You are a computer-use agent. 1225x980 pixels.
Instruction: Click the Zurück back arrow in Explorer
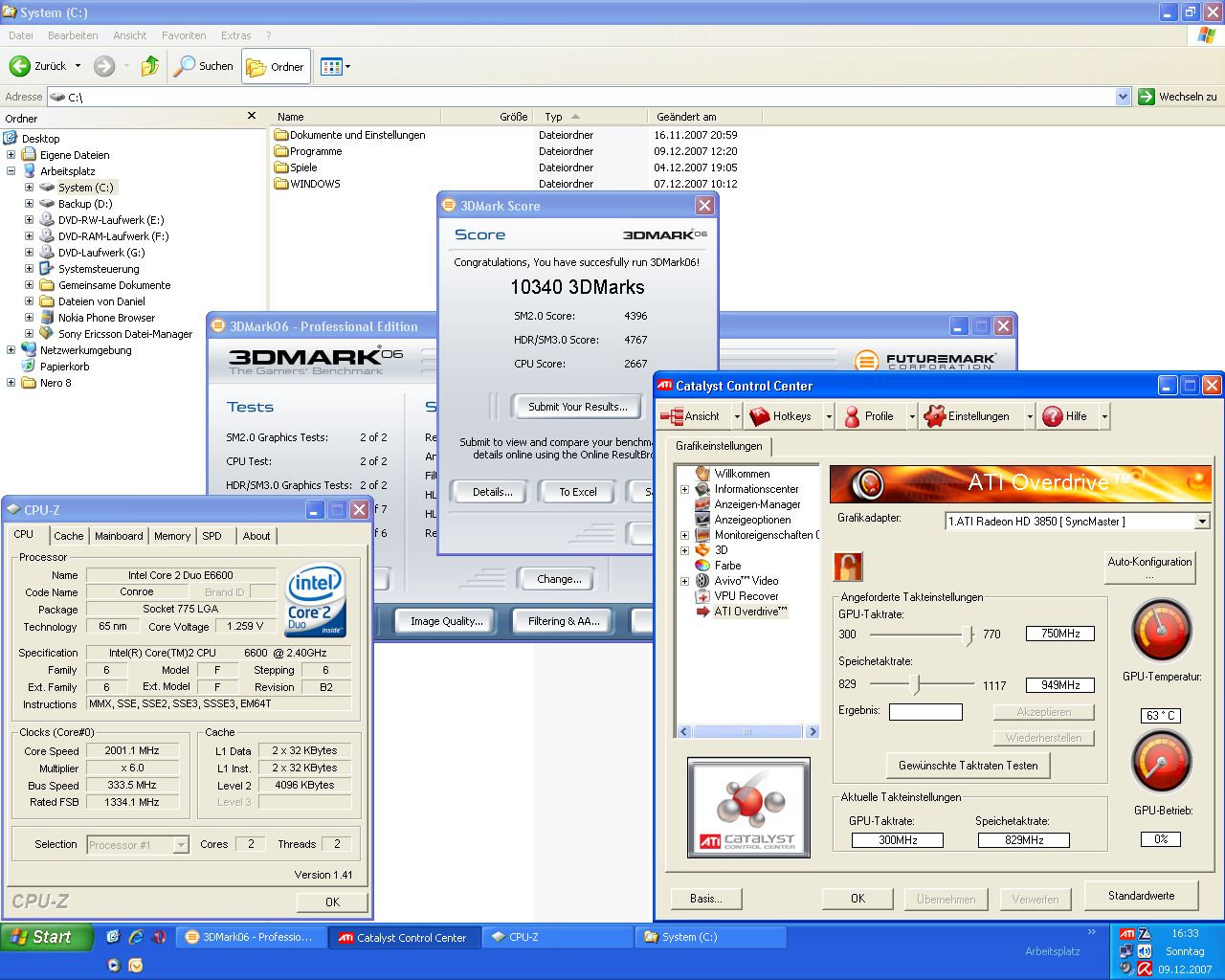click(x=19, y=66)
